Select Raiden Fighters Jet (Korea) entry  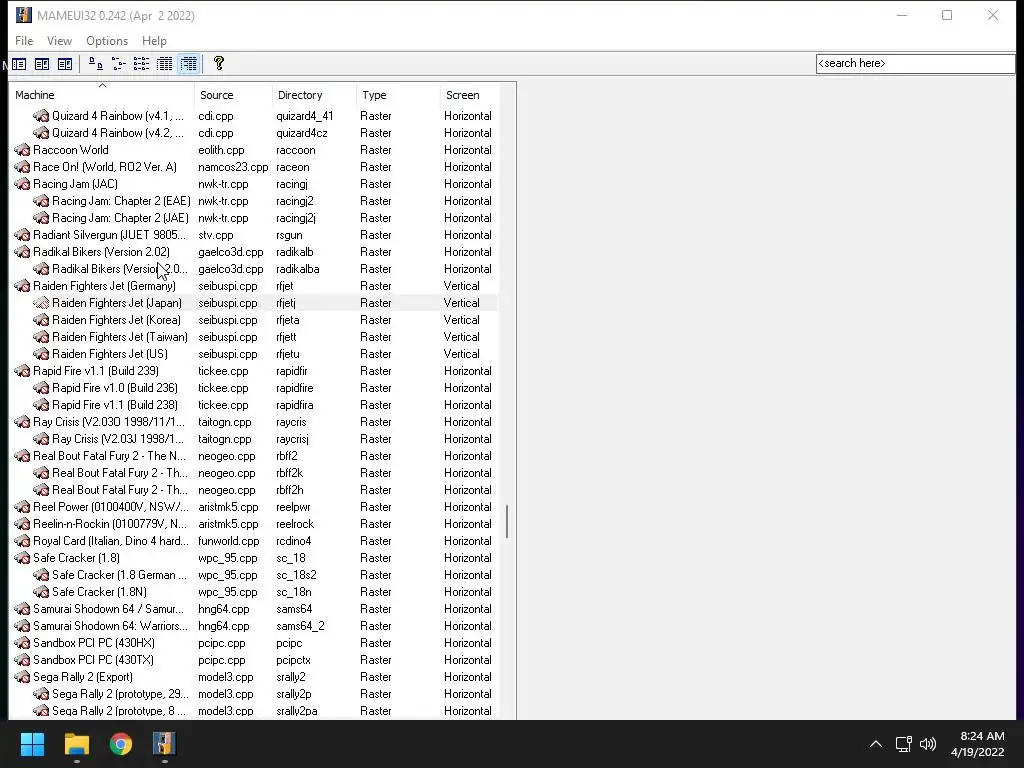click(116, 320)
